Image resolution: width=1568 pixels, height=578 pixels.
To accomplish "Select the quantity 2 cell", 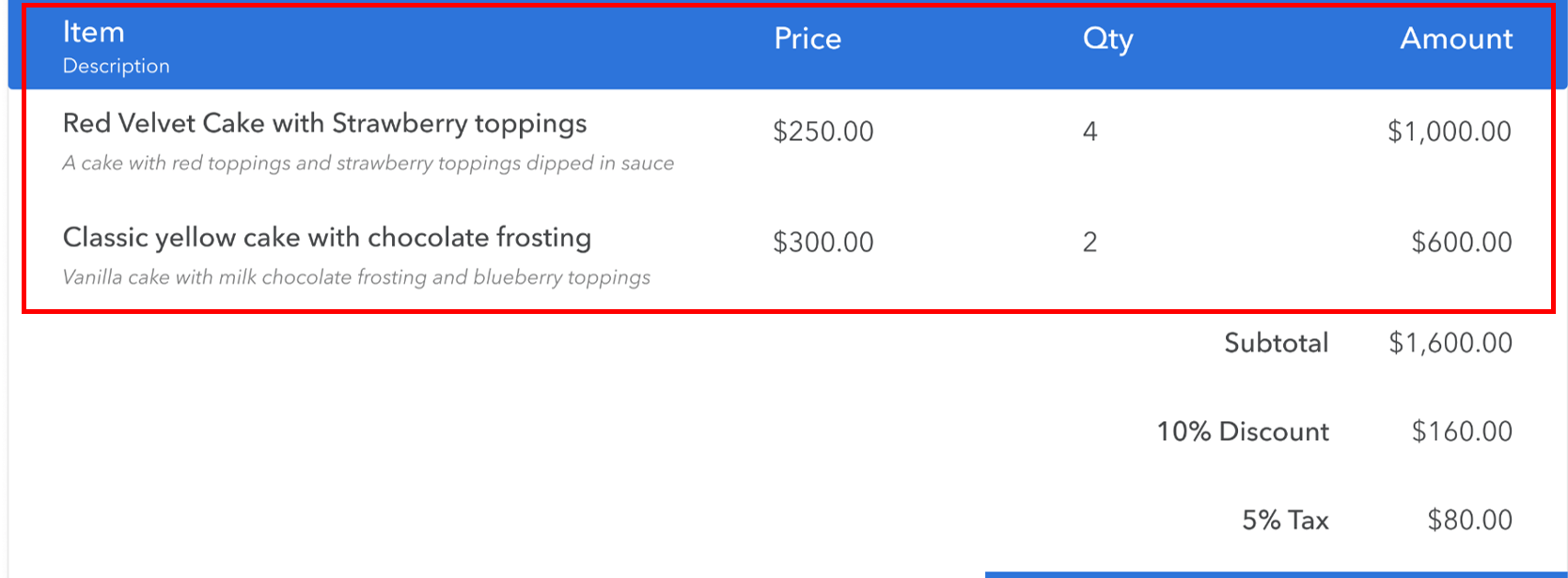I will tap(1090, 242).
